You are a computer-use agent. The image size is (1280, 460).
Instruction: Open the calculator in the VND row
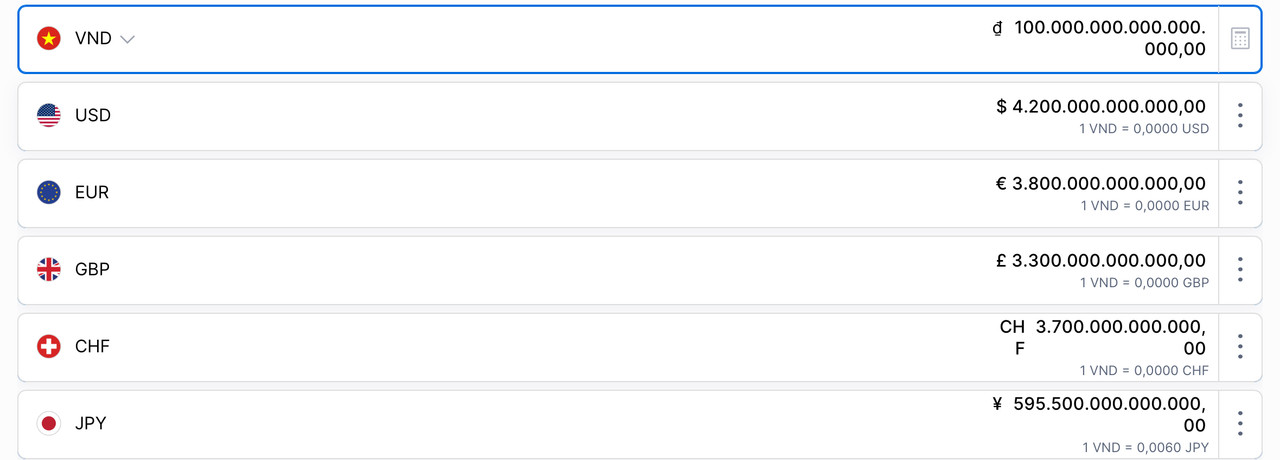[1240, 39]
